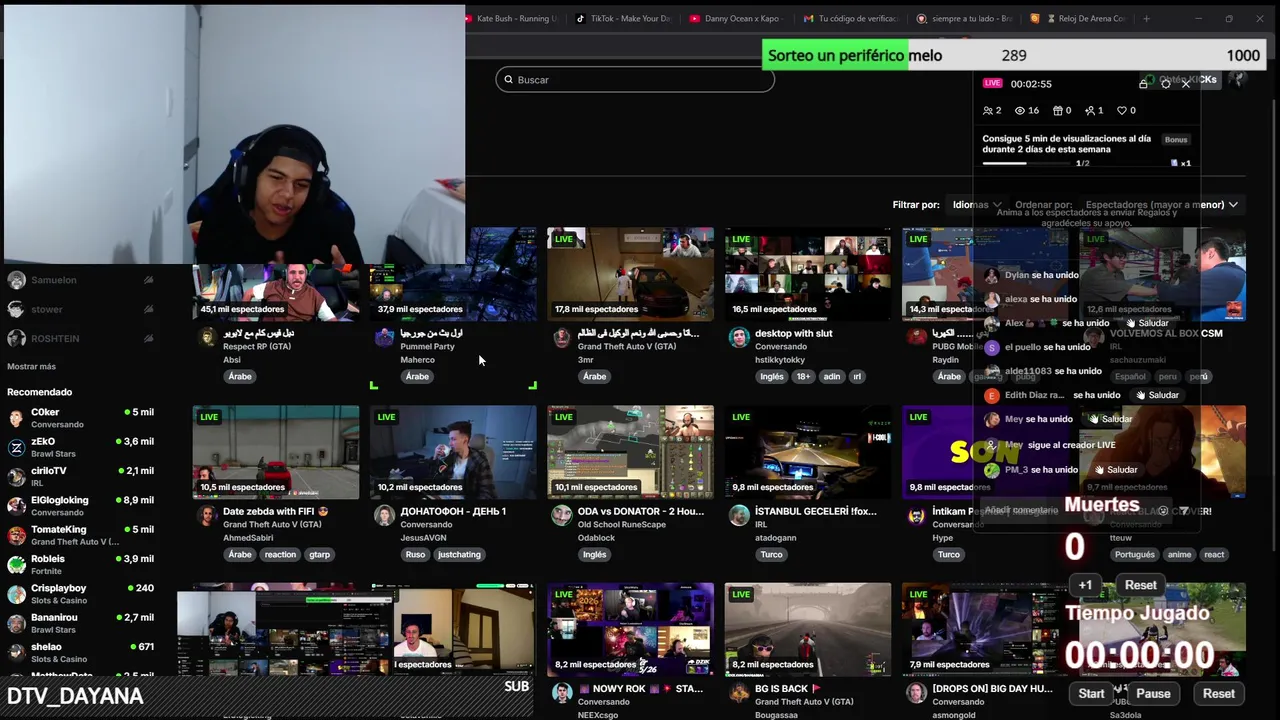Switch to Tu código de verificación Gmail tab
Screen dimensions: 1280x720
[x=852, y=18]
